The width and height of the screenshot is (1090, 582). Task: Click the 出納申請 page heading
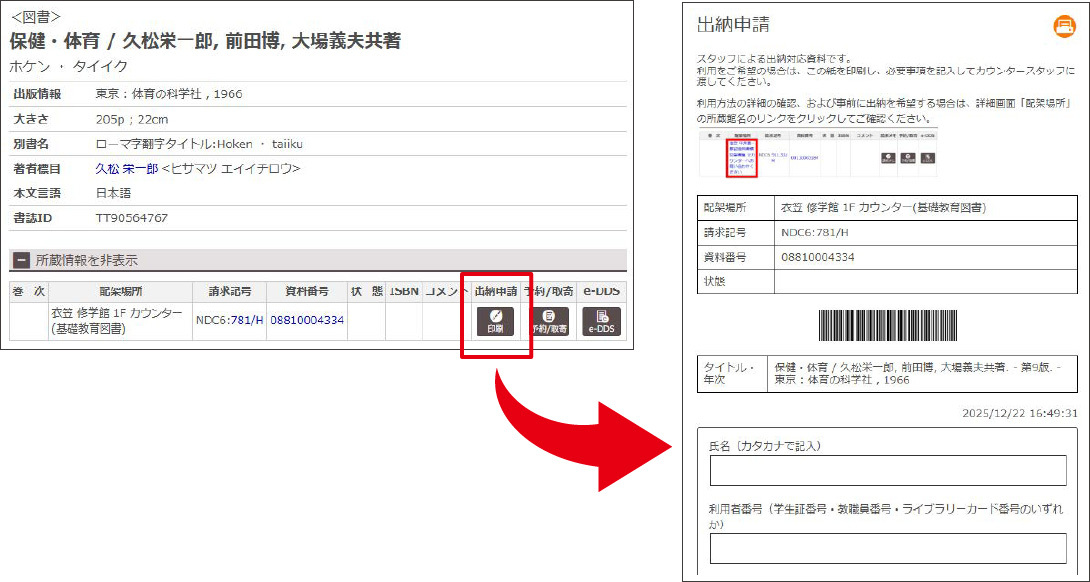click(x=732, y=25)
